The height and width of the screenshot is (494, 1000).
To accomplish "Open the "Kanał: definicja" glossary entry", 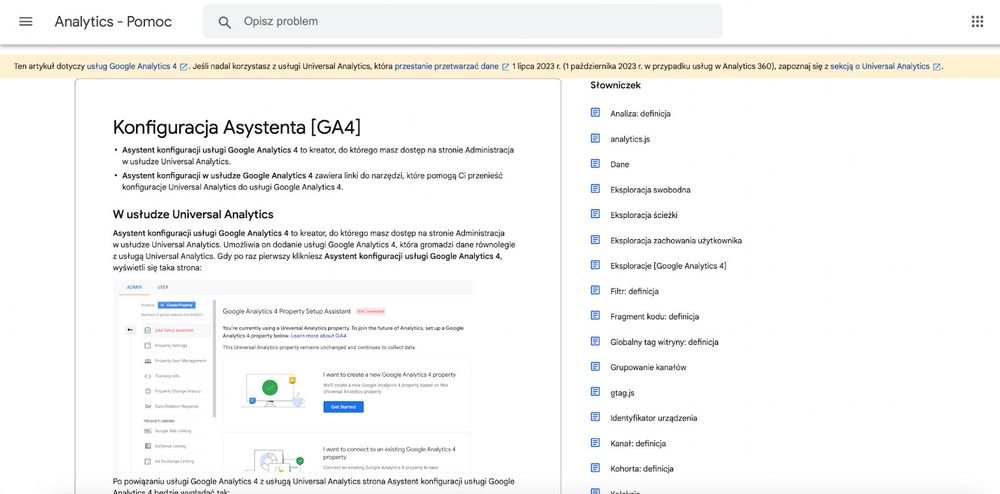I will pos(638,444).
